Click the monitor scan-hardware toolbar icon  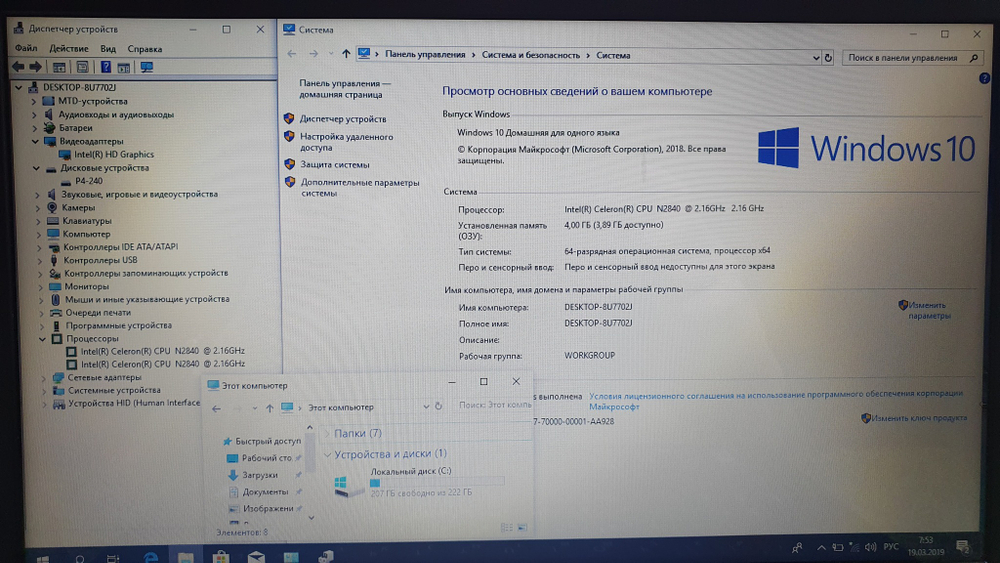[147, 67]
